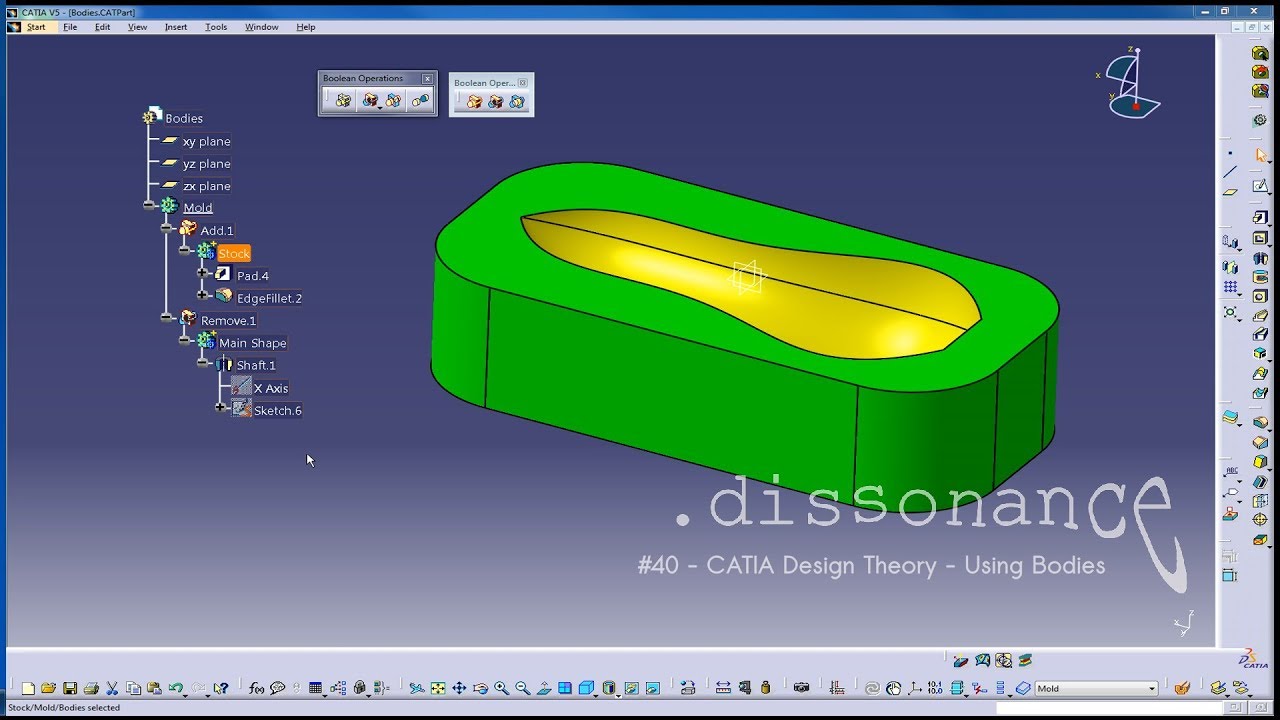
Task: Click the Create Multi-View icon
Action: 565,688
